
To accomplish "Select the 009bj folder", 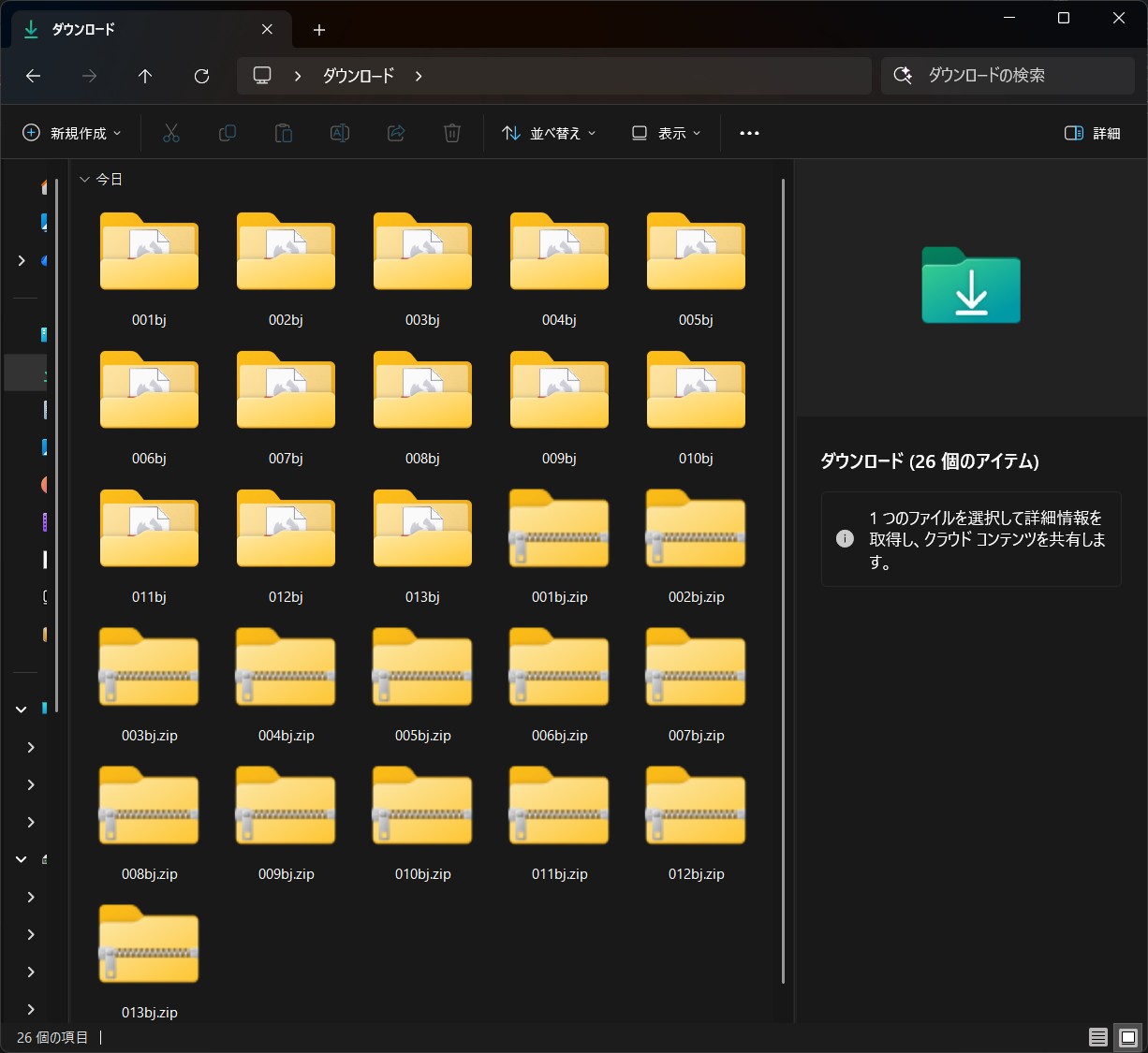I will [559, 407].
